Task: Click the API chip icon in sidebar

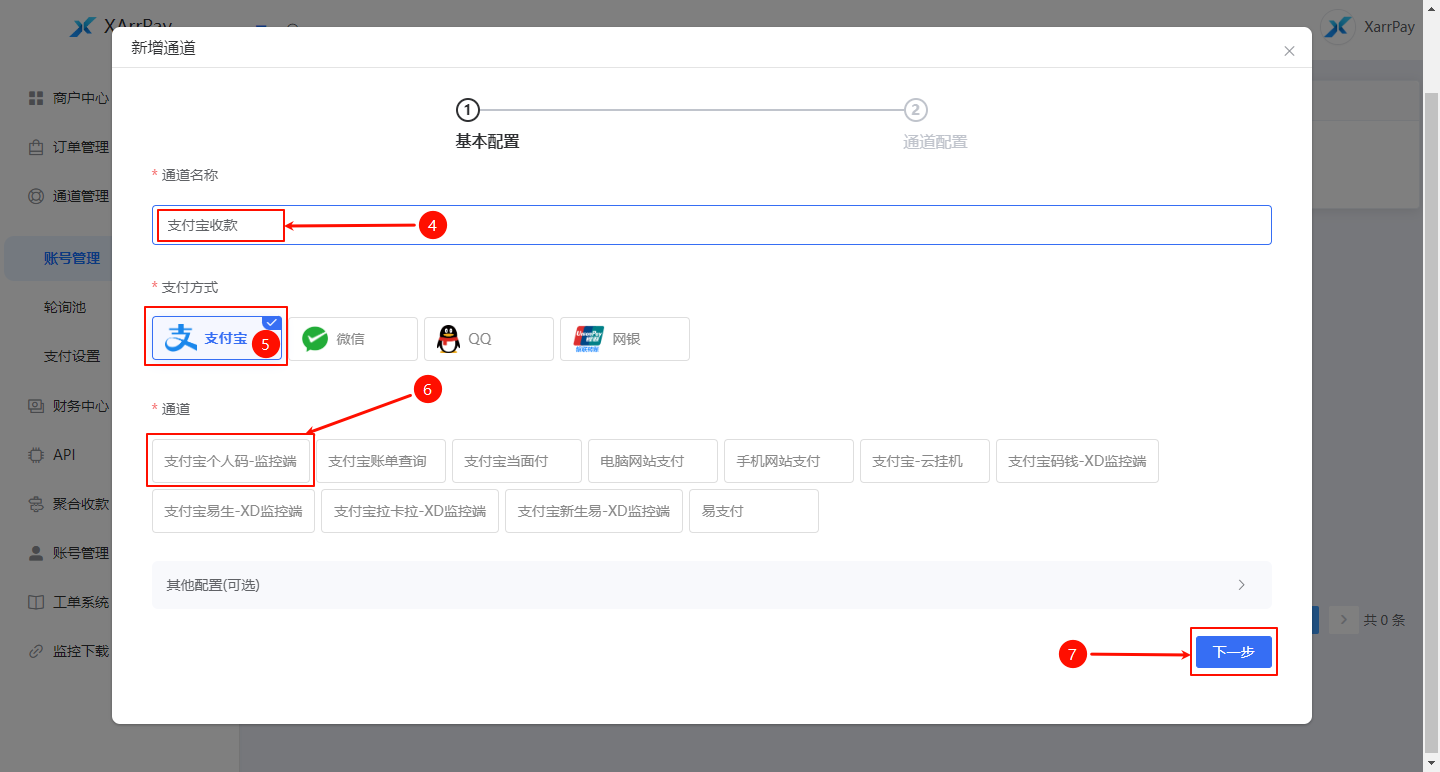Action: 36,455
